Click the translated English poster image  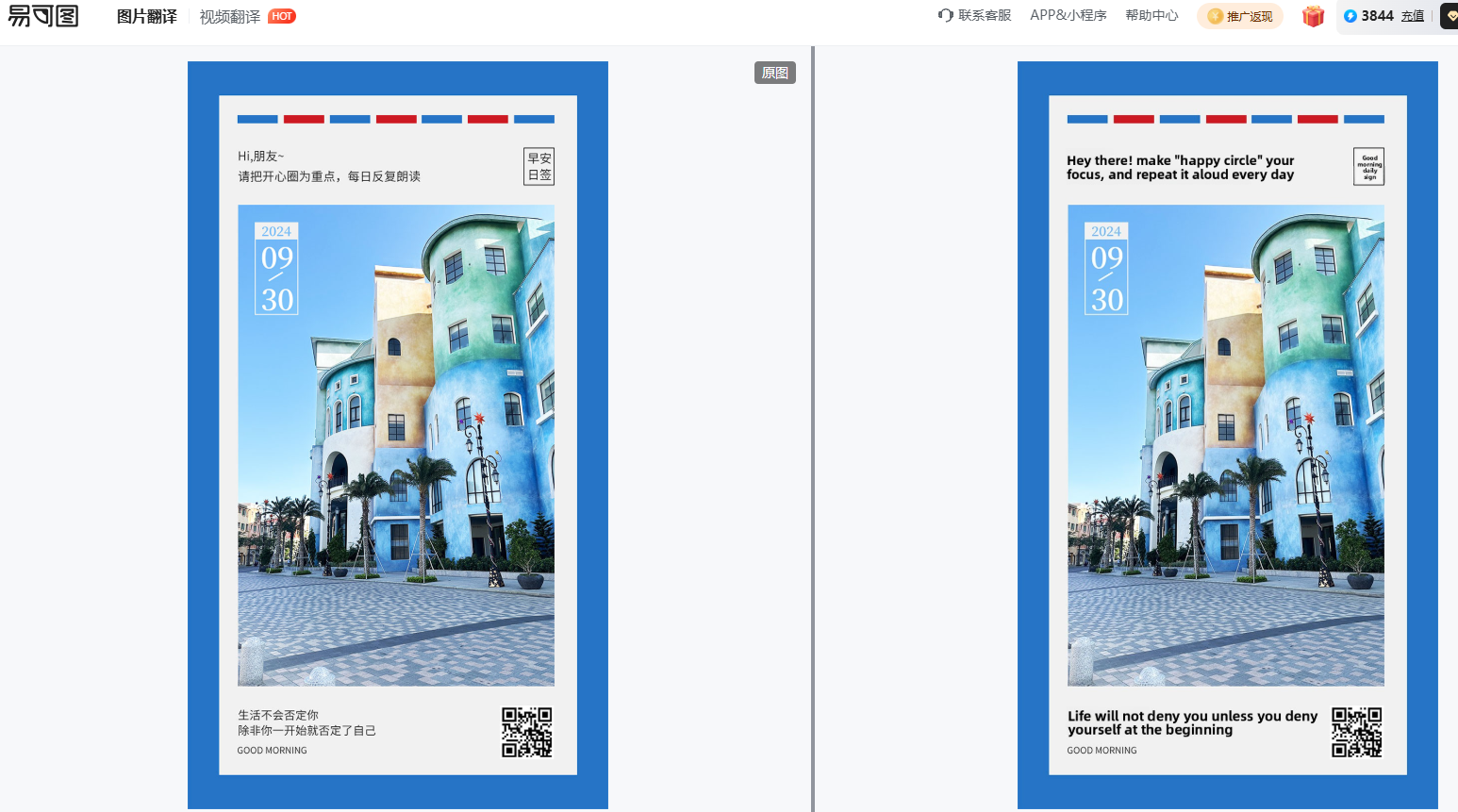tap(1227, 435)
